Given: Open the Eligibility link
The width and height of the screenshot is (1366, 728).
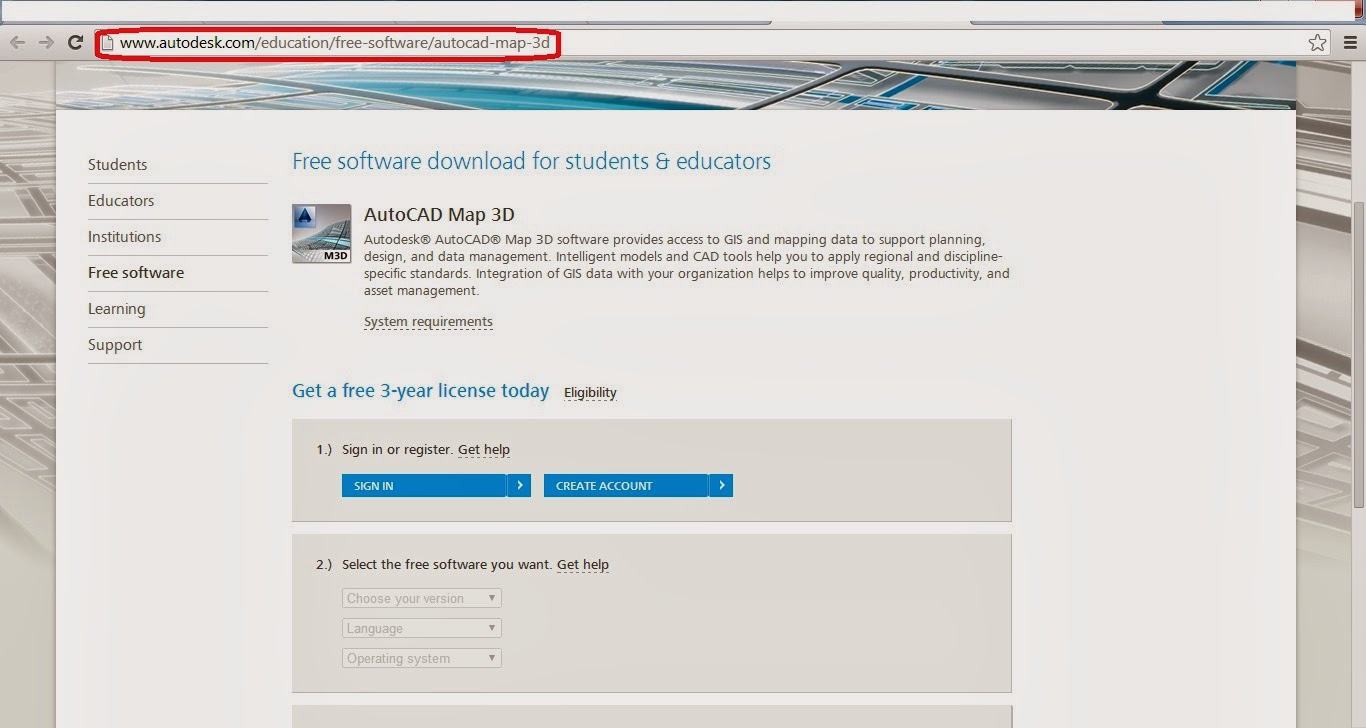Looking at the screenshot, I should [x=590, y=392].
